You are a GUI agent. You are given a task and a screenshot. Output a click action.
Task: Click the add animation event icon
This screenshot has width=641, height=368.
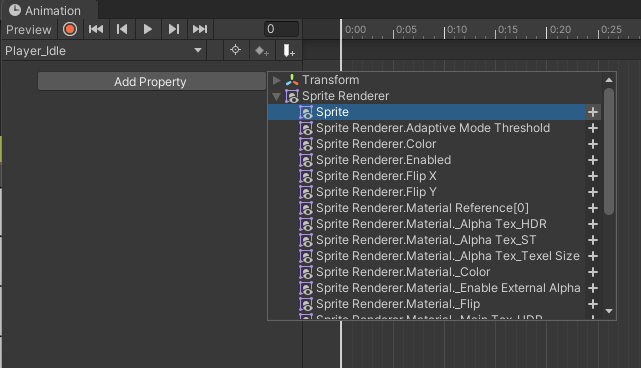tap(289, 51)
